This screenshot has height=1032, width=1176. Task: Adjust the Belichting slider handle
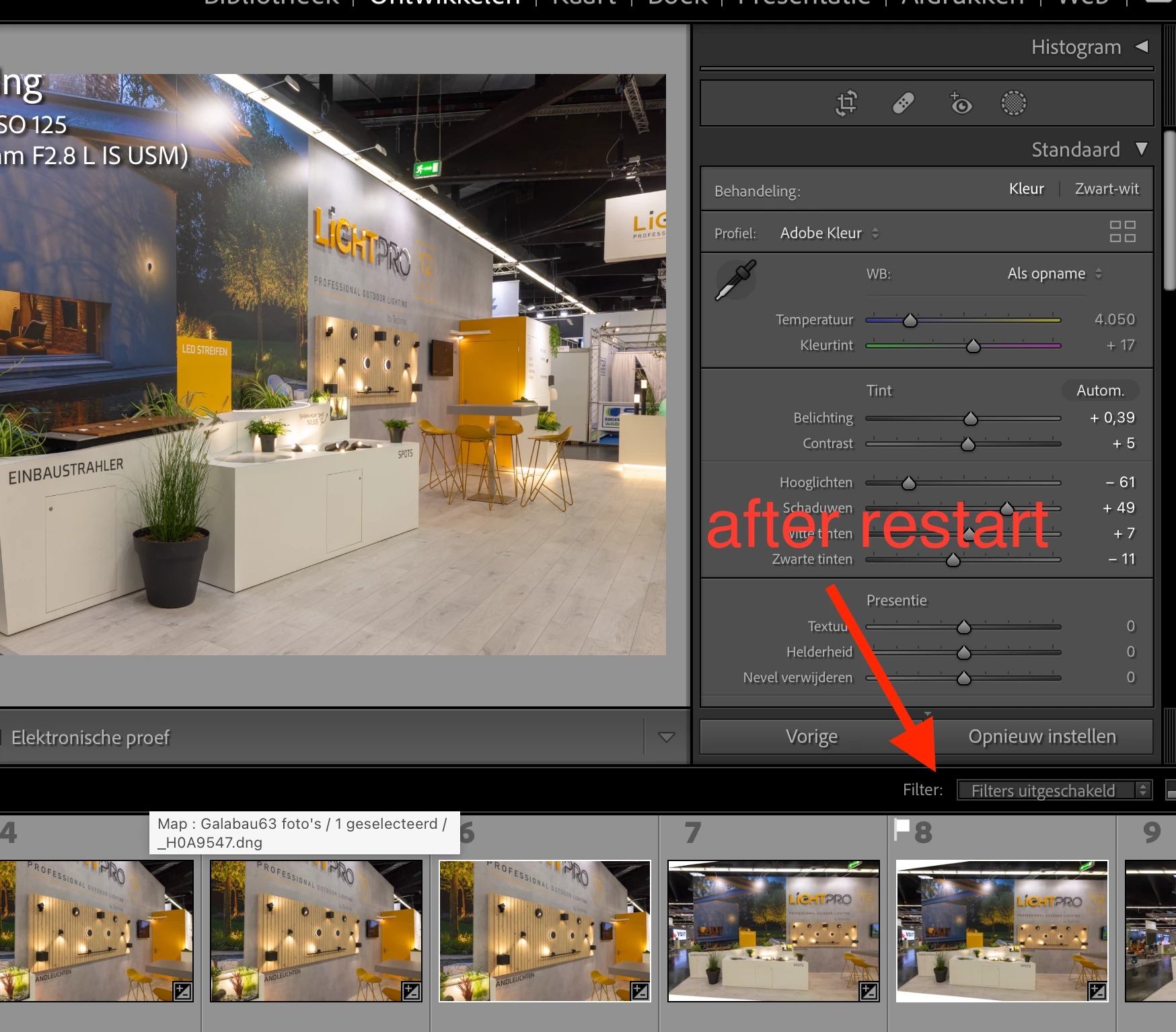click(x=970, y=418)
